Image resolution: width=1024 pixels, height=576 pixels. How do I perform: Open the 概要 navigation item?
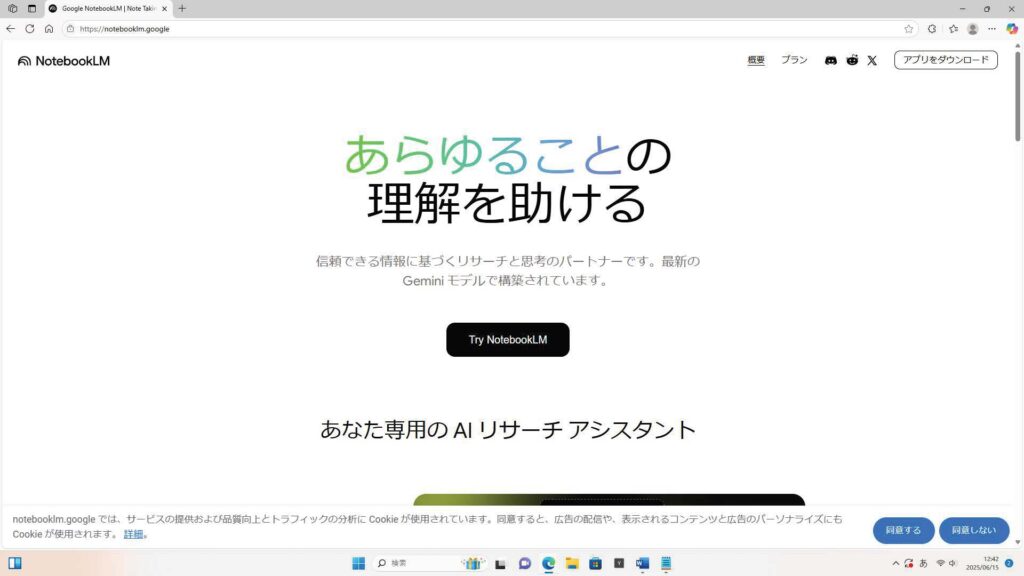pos(756,60)
